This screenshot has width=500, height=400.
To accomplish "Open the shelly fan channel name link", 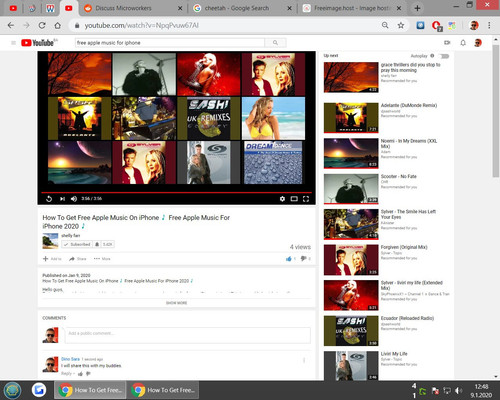I will [x=71, y=236].
